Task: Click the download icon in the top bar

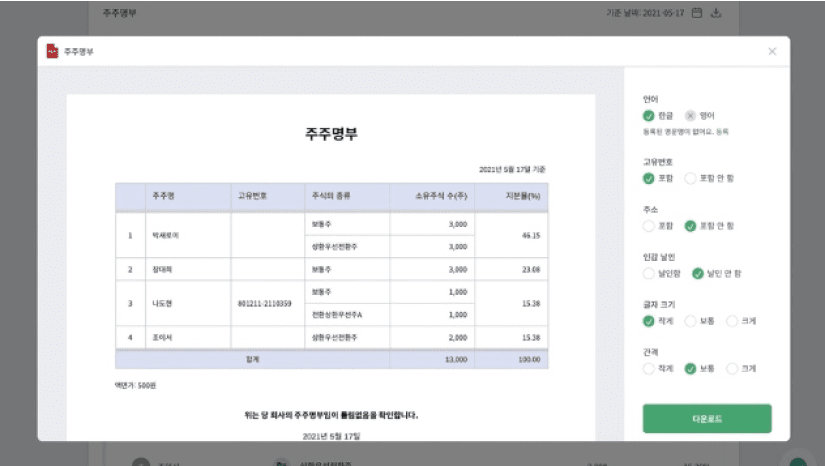Action: [x=716, y=13]
